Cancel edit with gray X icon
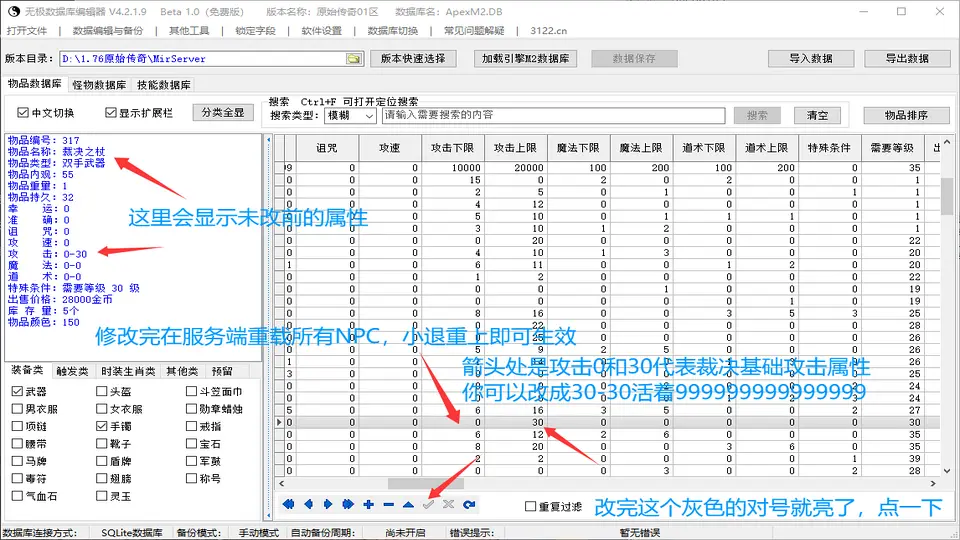The height and width of the screenshot is (540, 960). [x=449, y=504]
